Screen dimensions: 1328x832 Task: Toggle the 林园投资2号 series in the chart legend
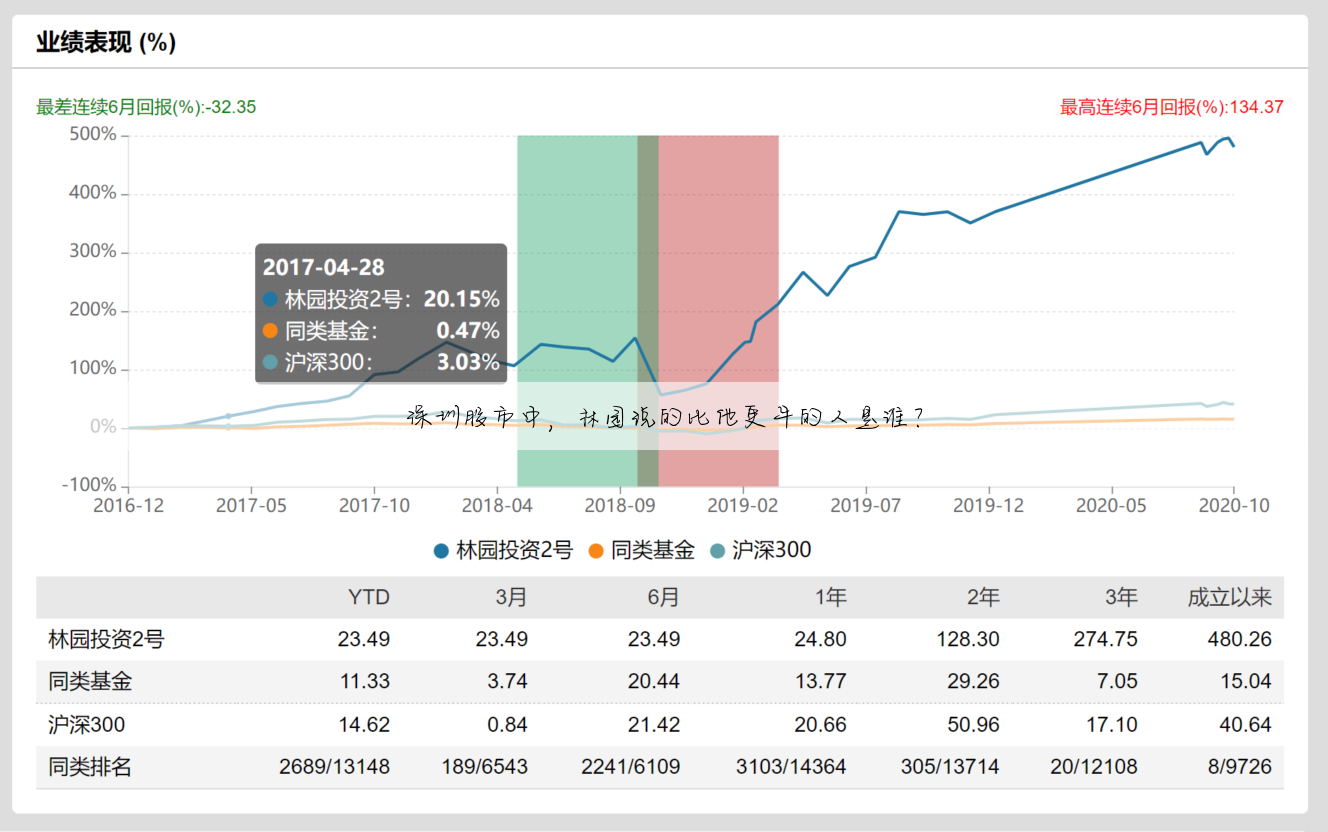[x=503, y=550]
